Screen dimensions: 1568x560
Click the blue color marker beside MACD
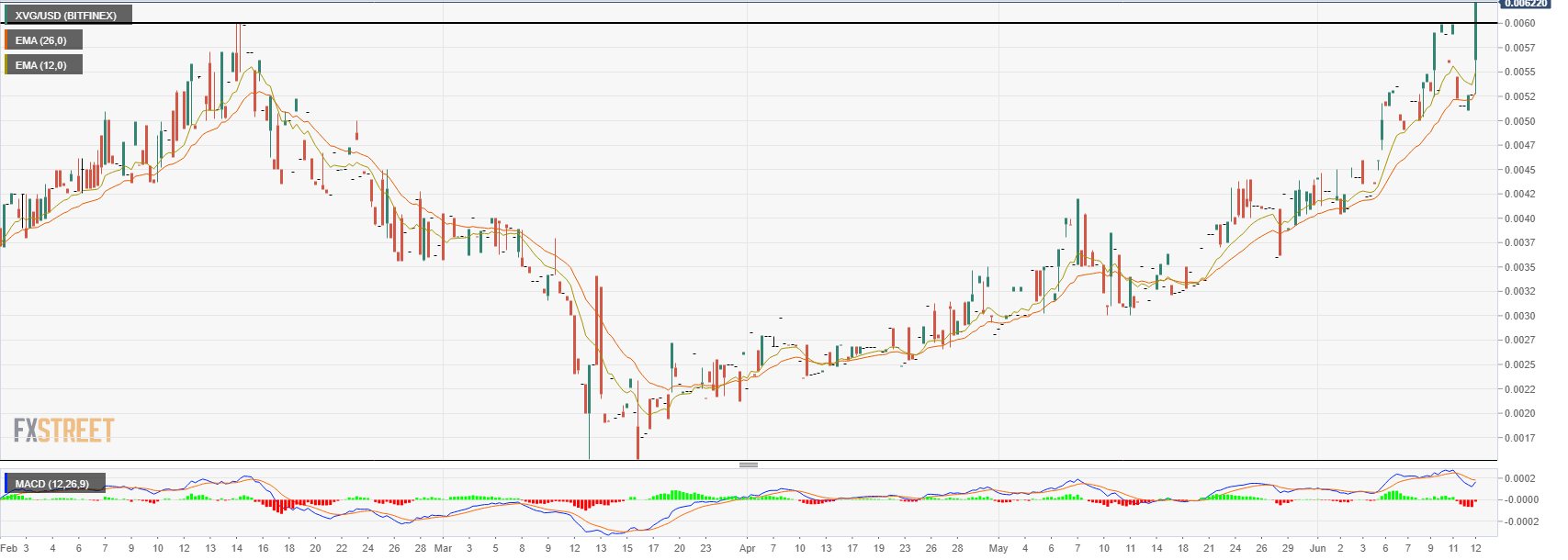tap(5, 483)
